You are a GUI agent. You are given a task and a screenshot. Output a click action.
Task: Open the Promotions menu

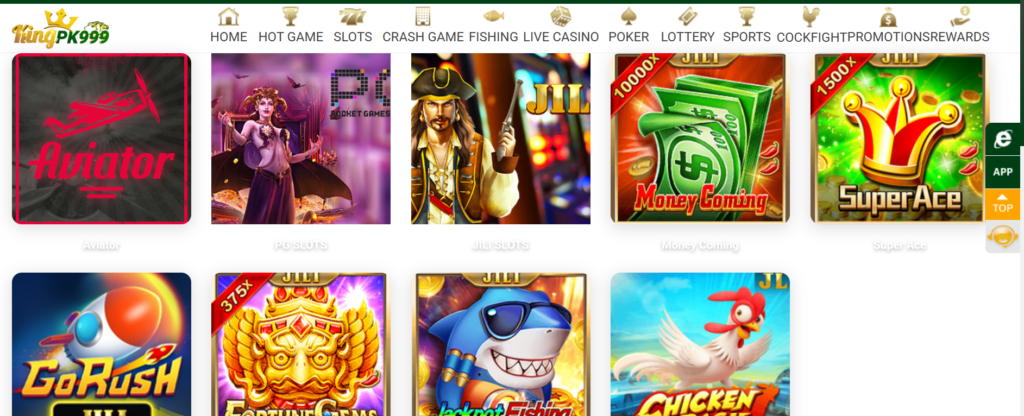pos(889,37)
